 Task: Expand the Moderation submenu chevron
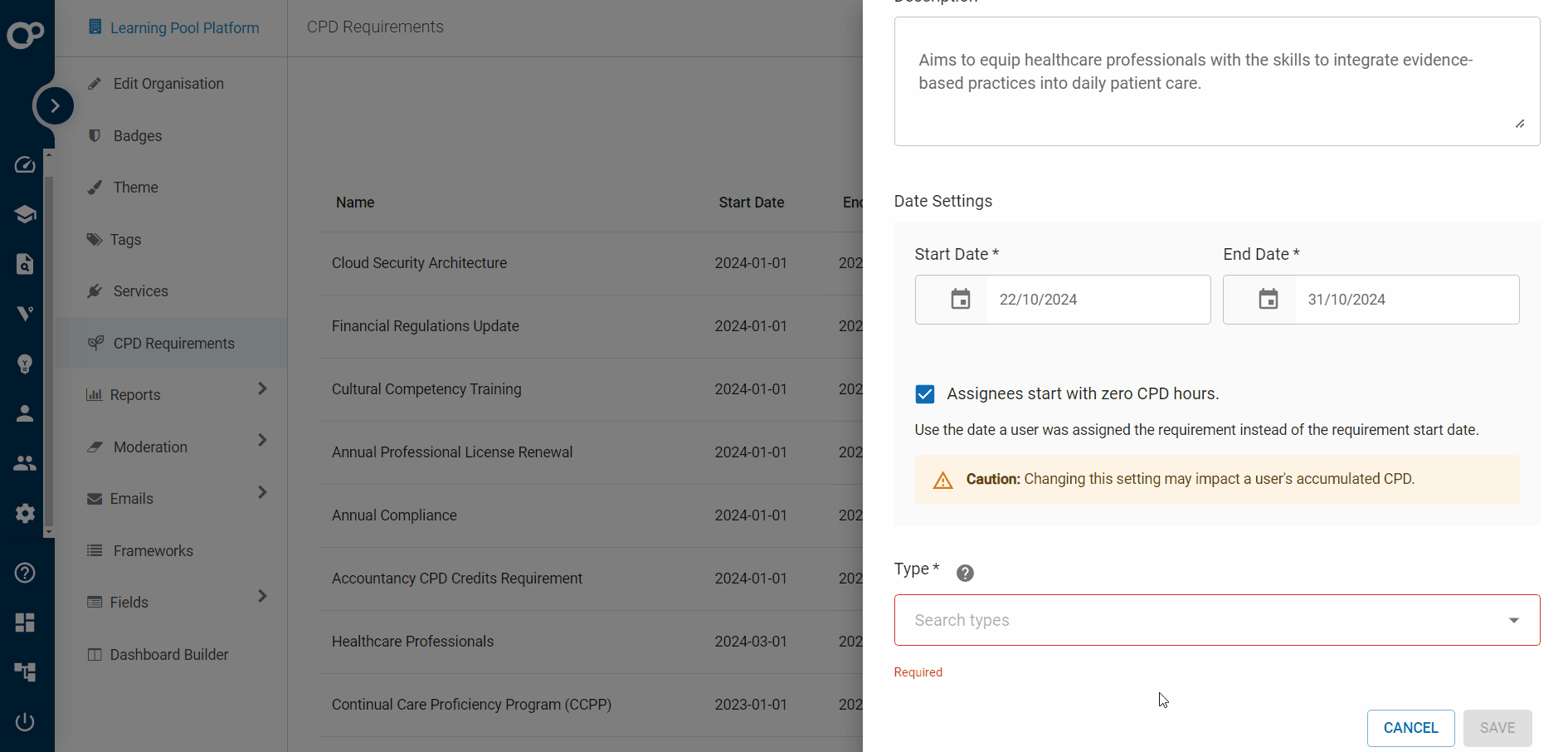point(262,440)
